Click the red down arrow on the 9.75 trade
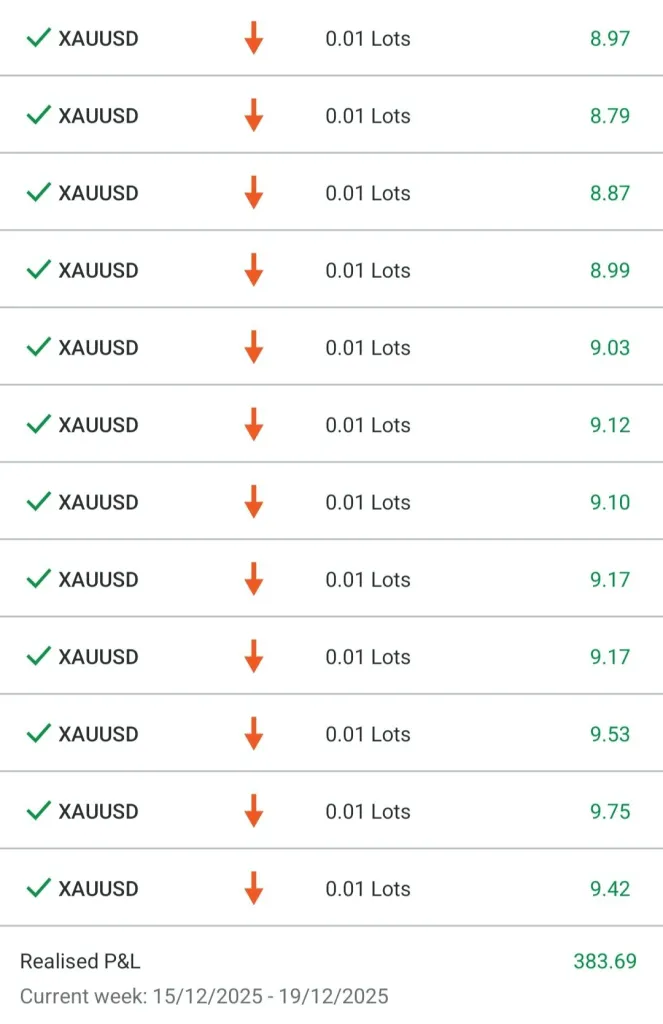663x1024 pixels. [x=254, y=811]
